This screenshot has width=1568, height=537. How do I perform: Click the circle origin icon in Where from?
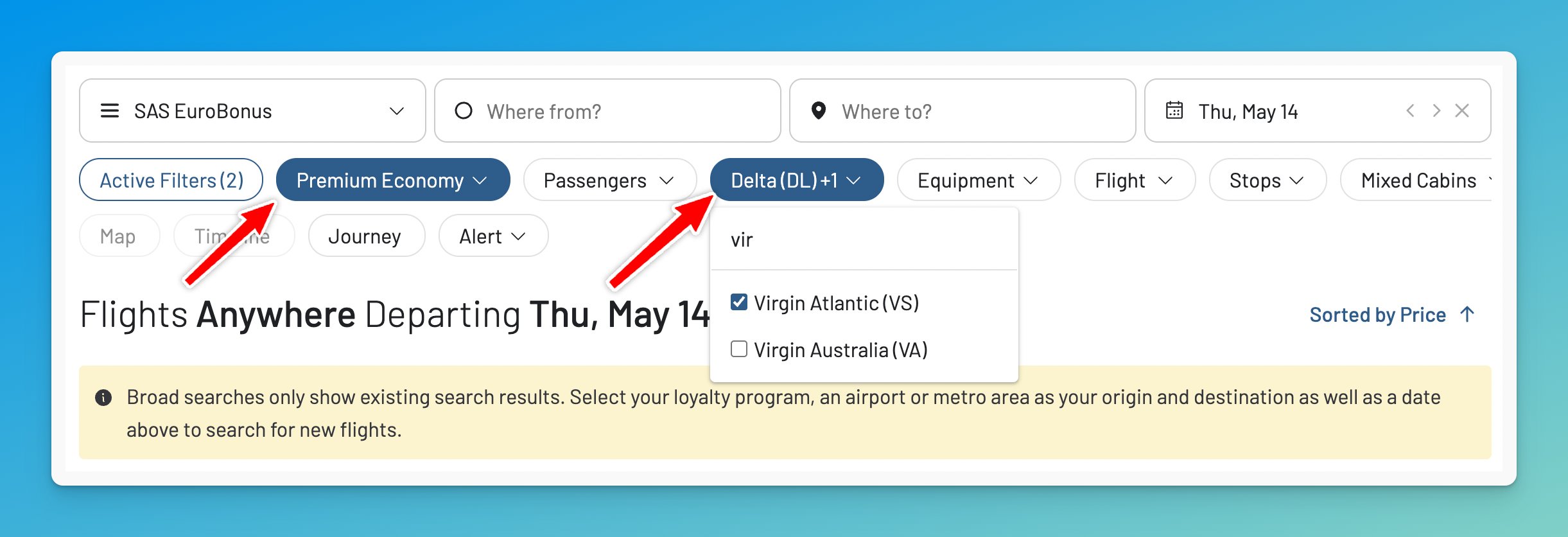click(x=464, y=110)
